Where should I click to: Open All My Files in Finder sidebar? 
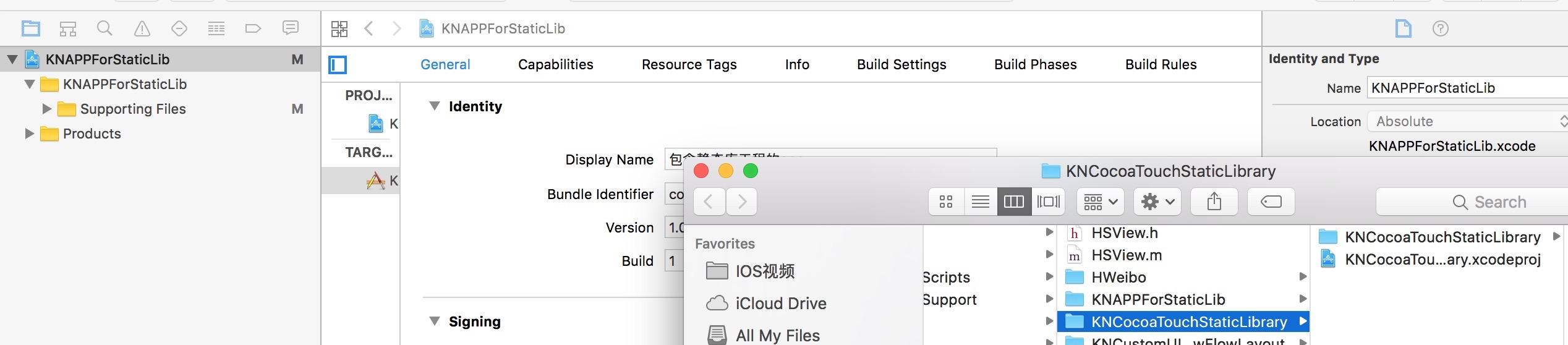pos(777,336)
